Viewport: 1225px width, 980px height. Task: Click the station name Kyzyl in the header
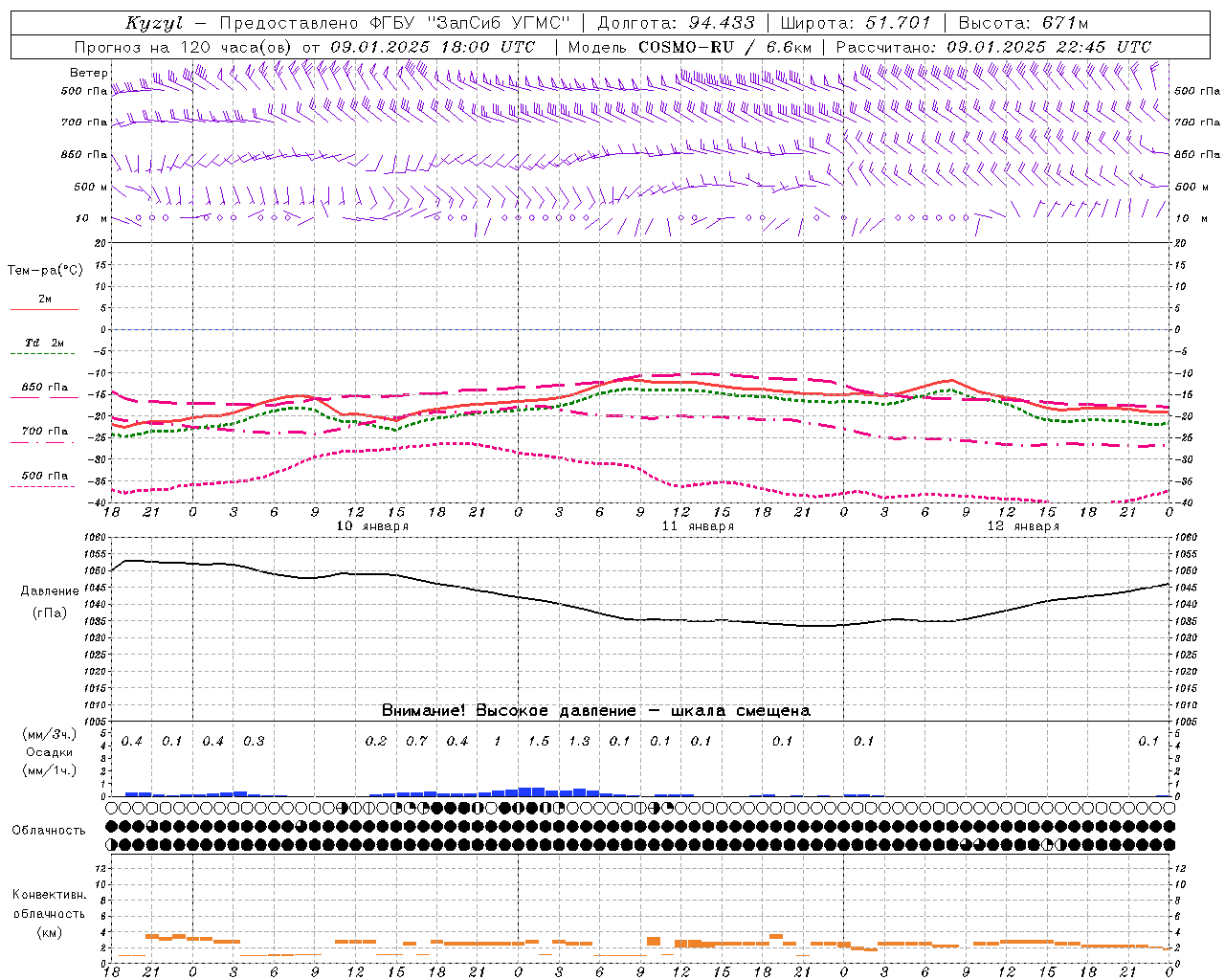(154, 23)
